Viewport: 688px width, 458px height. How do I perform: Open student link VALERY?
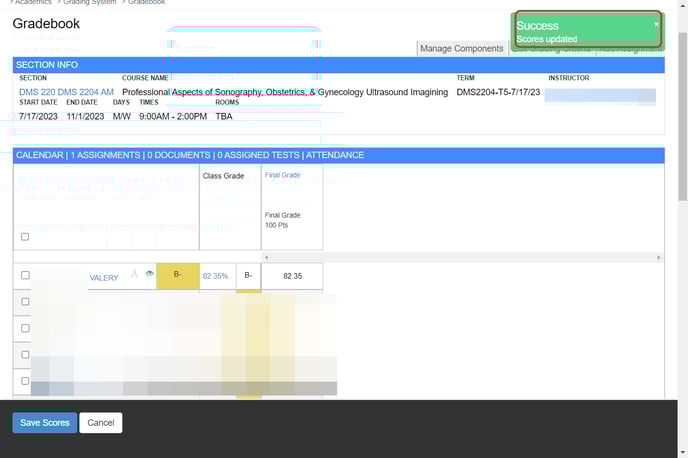(x=104, y=278)
